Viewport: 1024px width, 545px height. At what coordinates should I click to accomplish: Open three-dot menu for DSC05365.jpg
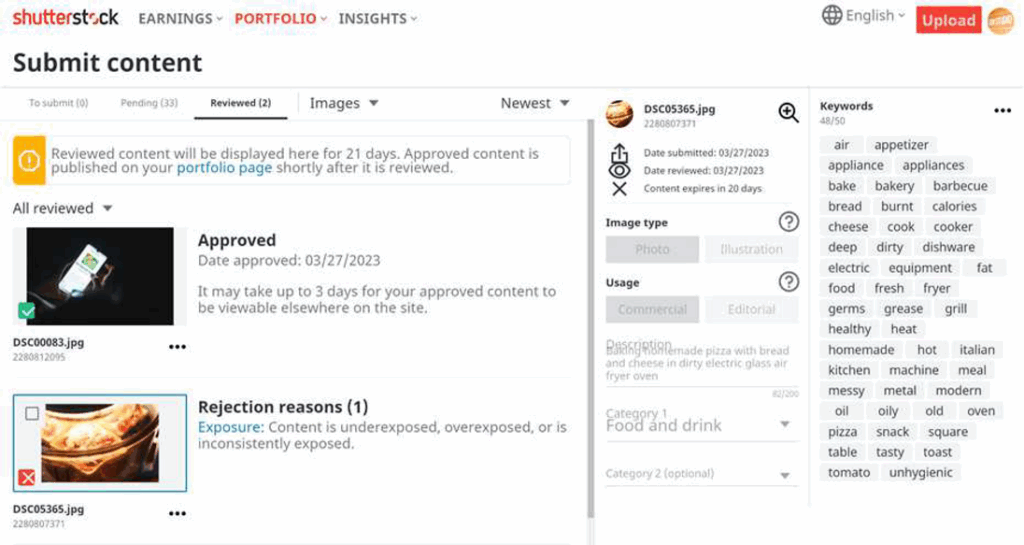point(177,514)
